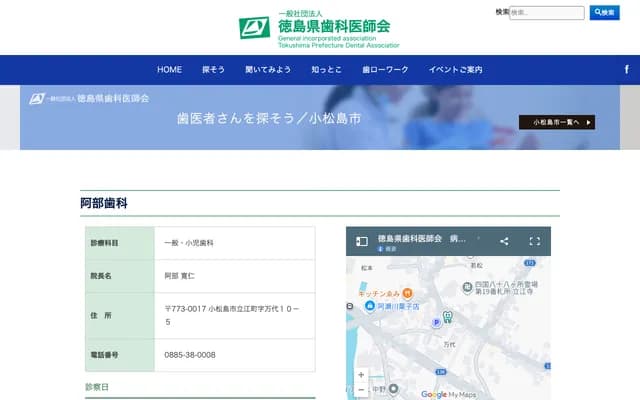Viewport: 640px width, 400px height.
Task: Click the 小松島市一覧へ button
Action: click(x=557, y=122)
